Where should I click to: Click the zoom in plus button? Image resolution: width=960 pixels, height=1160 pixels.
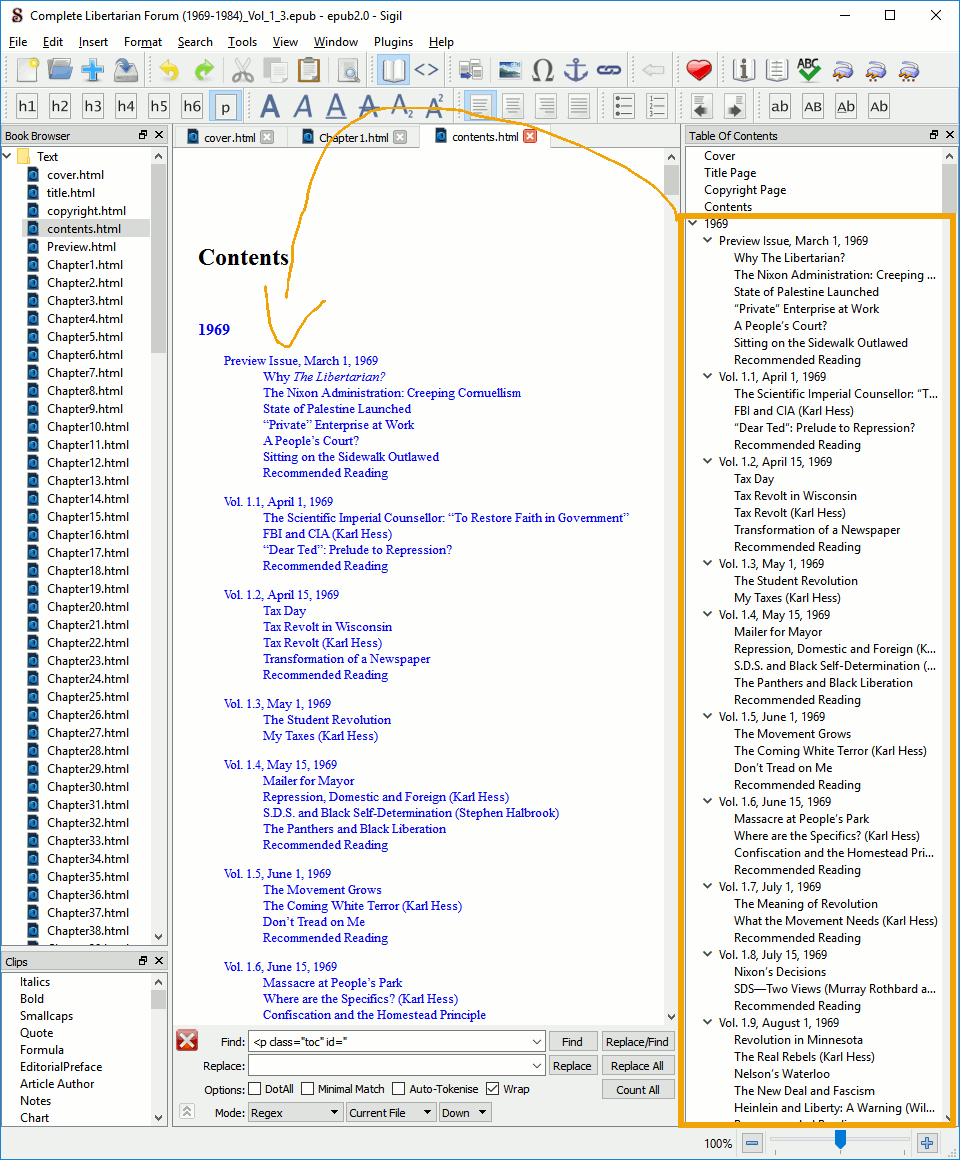tap(927, 1143)
